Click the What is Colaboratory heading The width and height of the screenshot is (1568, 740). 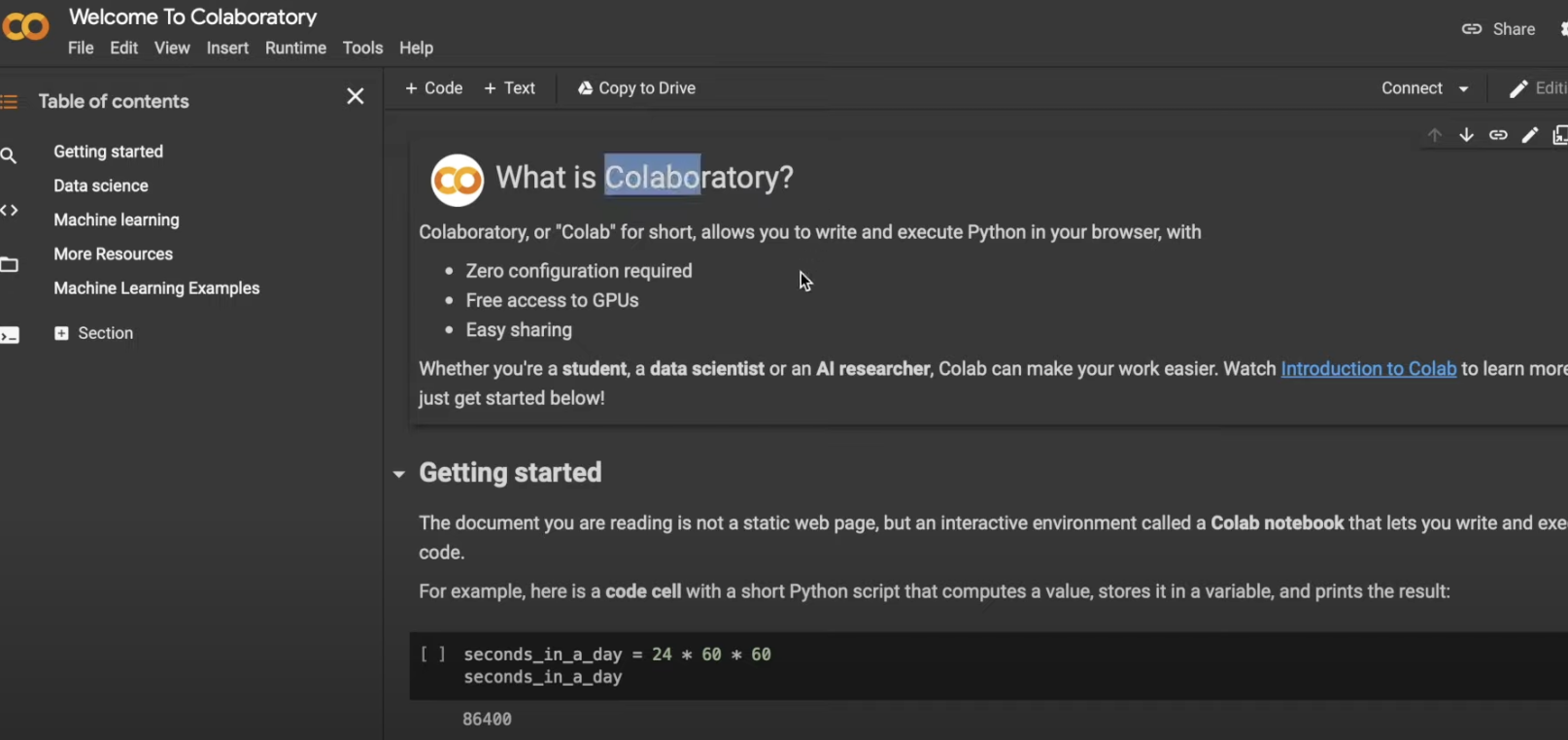[644, 177]
